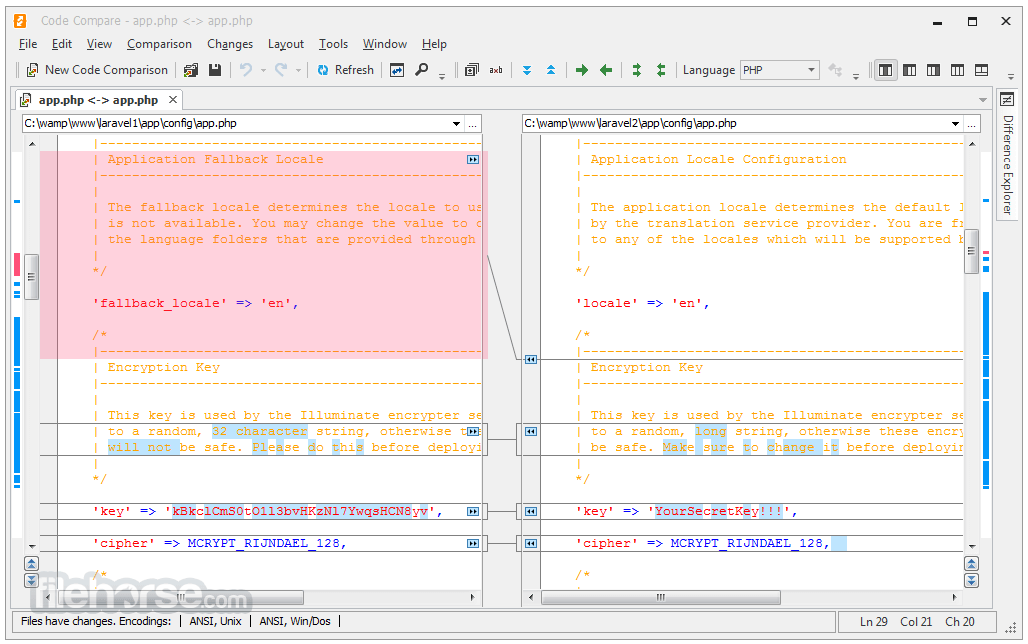Screen dimensions: 1028x644
Task: Select the app.php <-> app.php tab
Action: (98, 100)
